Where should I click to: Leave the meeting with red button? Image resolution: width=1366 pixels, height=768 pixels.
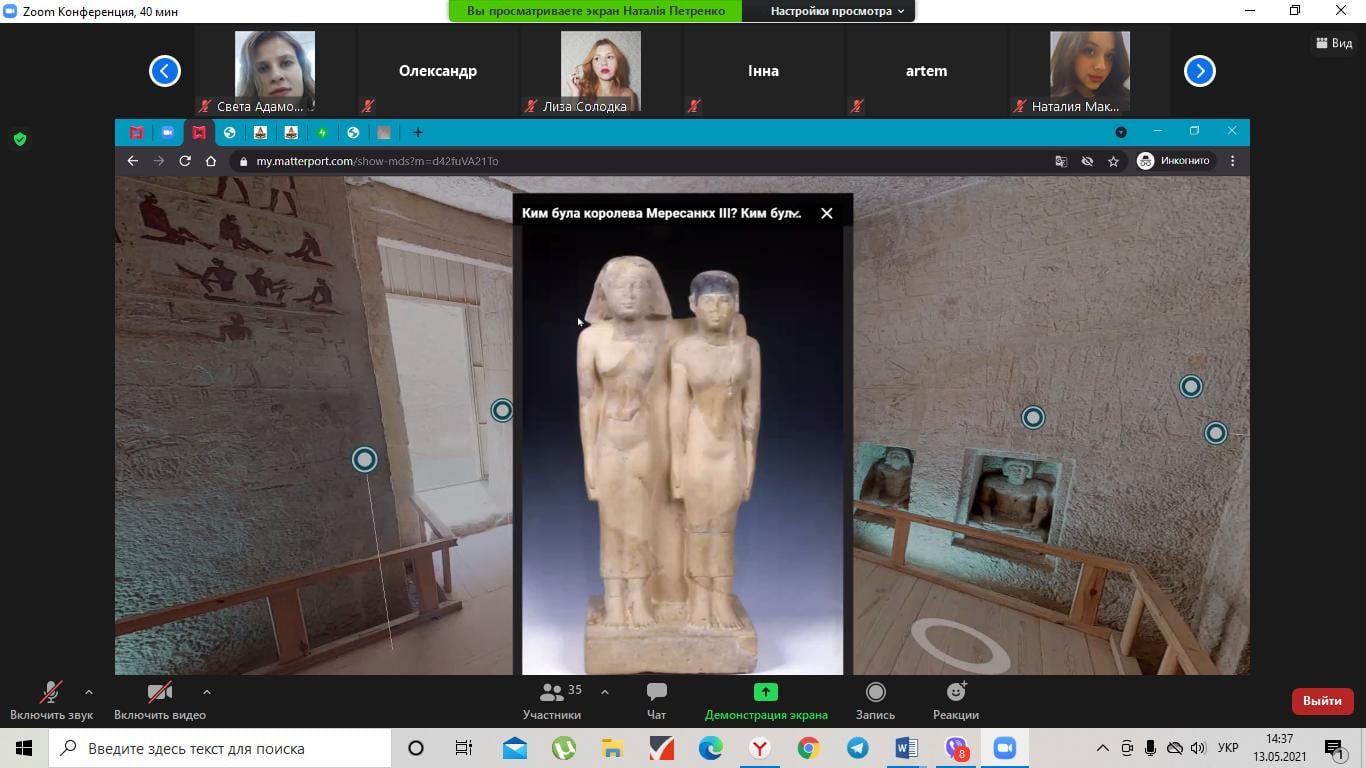point(1322,701)
